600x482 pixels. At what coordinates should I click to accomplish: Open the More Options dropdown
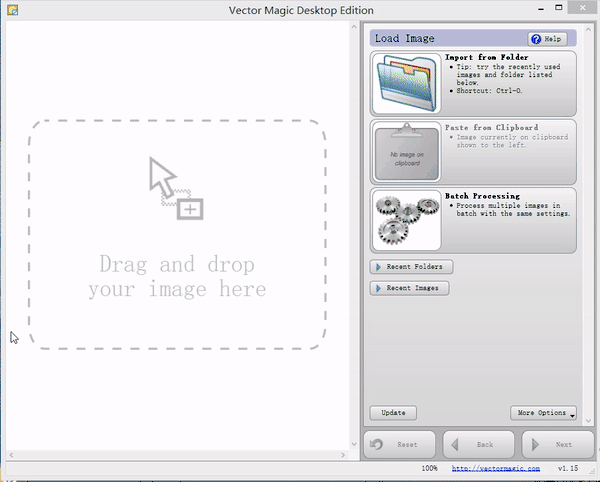tap(543, 413)
